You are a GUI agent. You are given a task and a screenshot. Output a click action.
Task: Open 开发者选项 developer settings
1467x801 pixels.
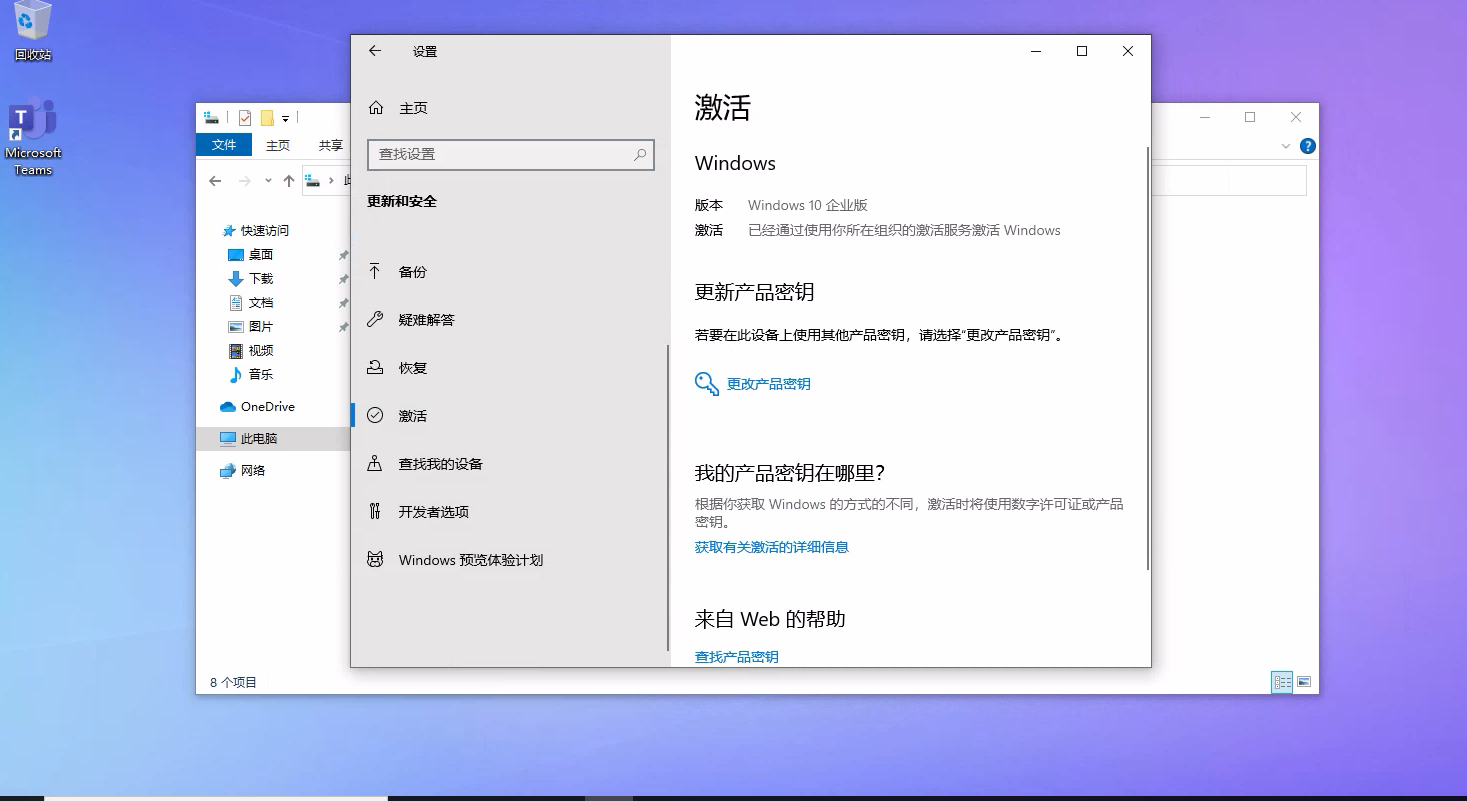tap(510, 512)
